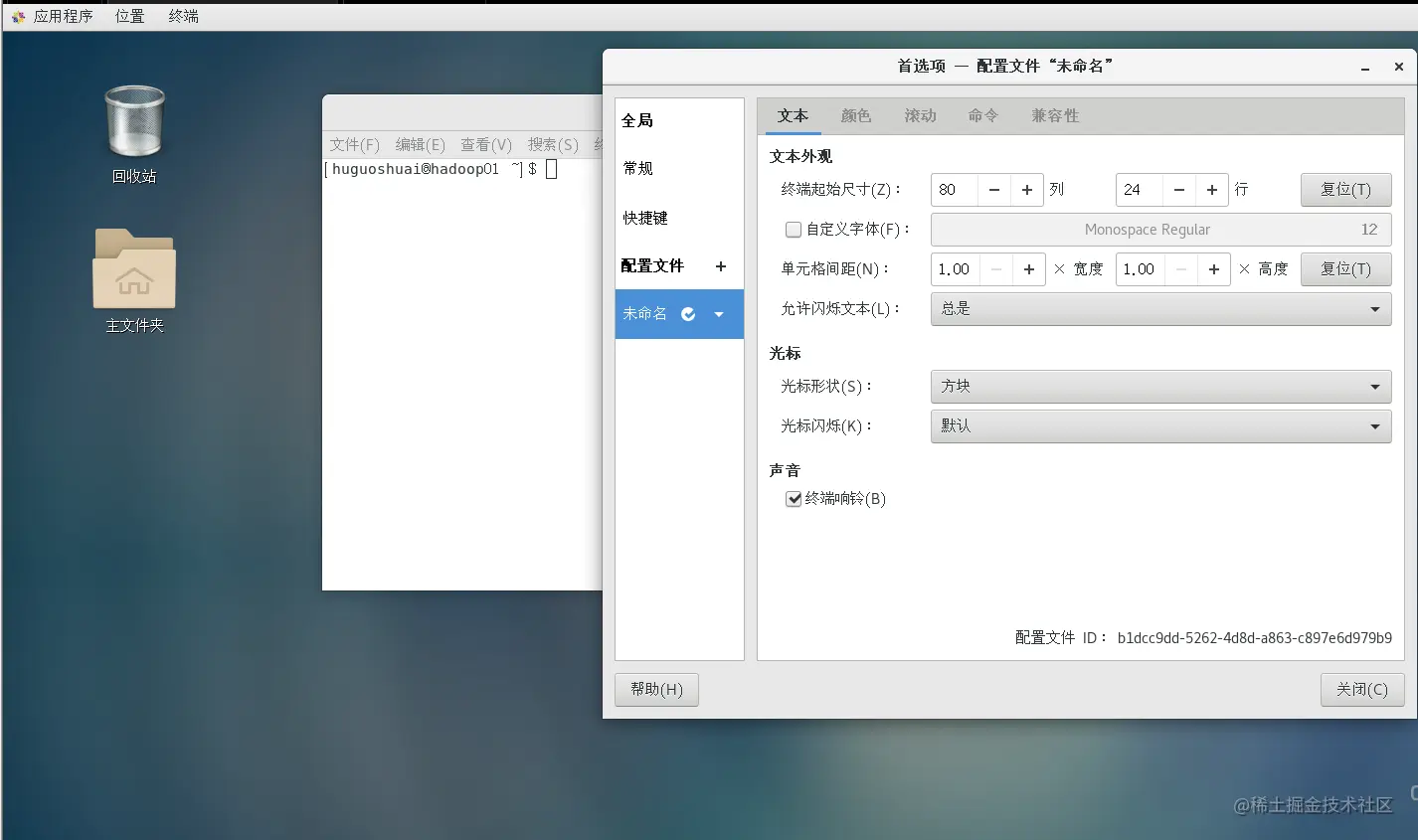Increase terminal rows with plus button

[1212, 190]
